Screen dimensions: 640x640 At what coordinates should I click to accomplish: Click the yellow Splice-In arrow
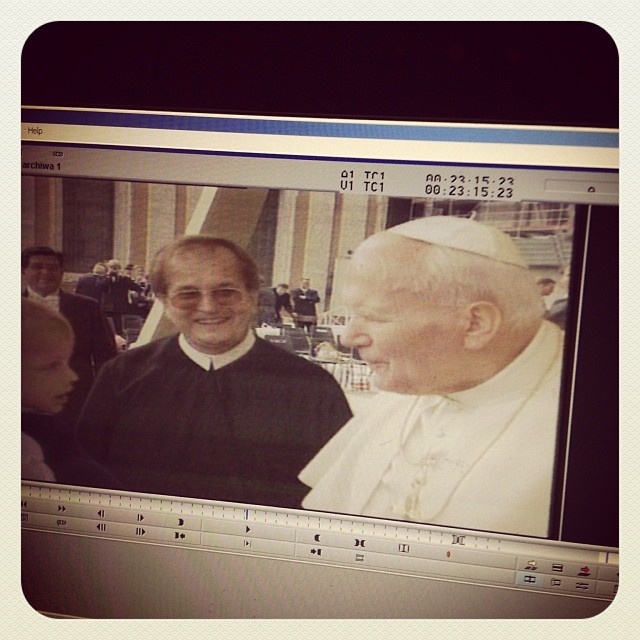pos(531,565)
